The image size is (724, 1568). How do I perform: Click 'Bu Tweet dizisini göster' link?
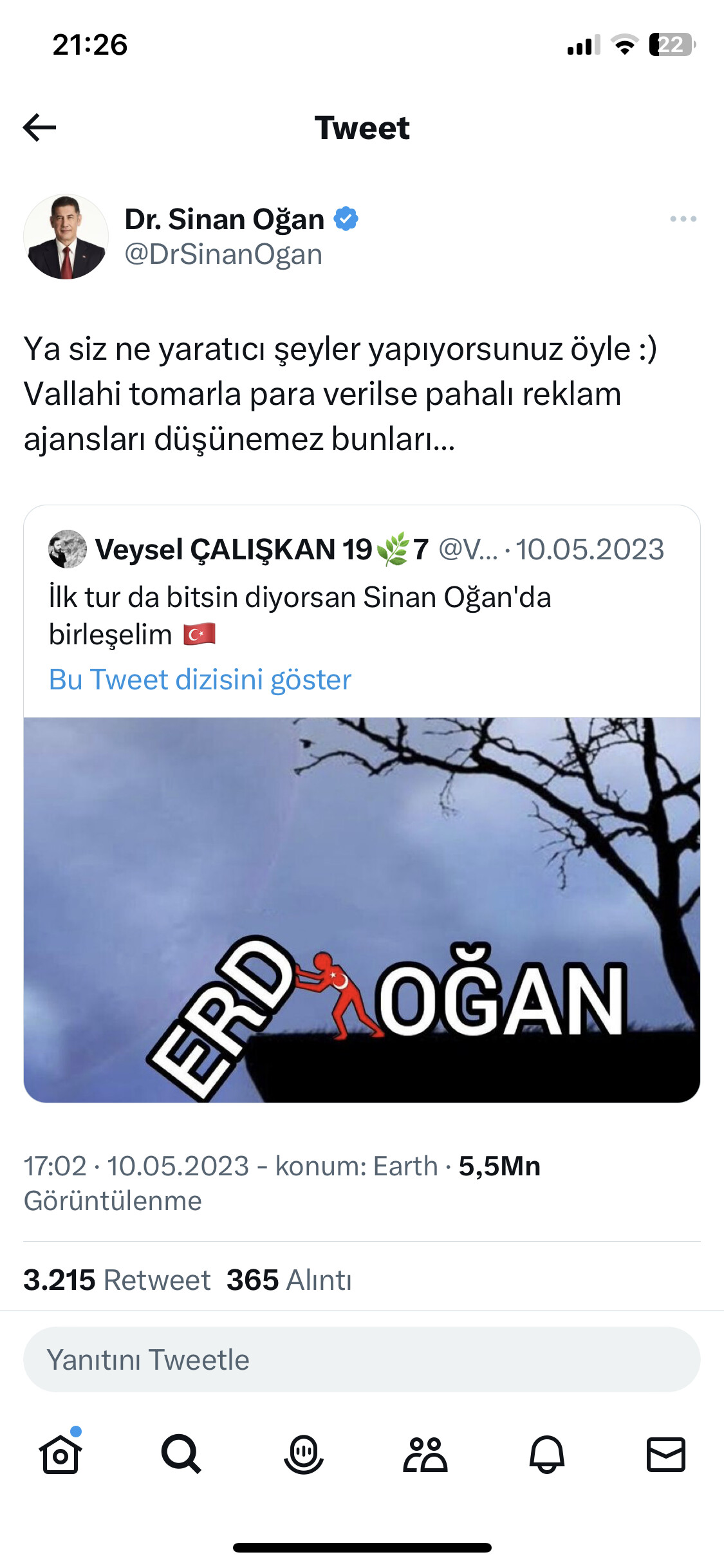pos(200,679)
